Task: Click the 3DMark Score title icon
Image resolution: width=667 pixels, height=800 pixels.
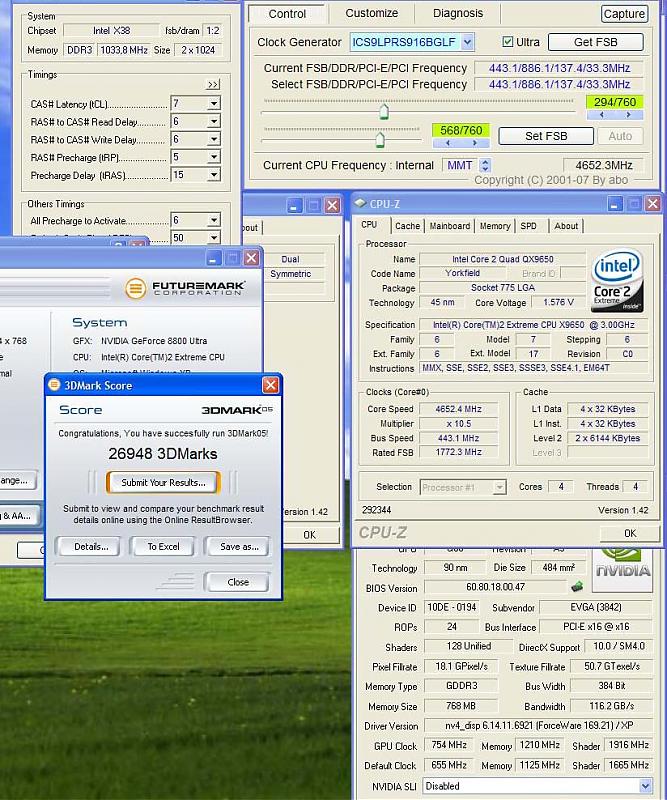Action: pos(54,385)
